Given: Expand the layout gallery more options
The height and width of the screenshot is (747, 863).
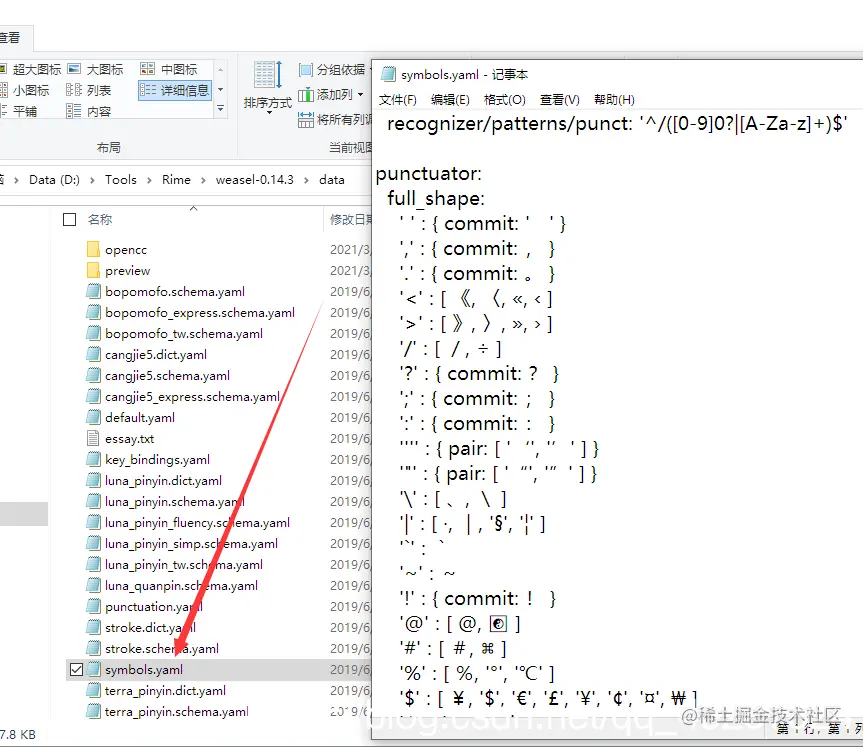Looking at the screenshot, I should [220, 109].
